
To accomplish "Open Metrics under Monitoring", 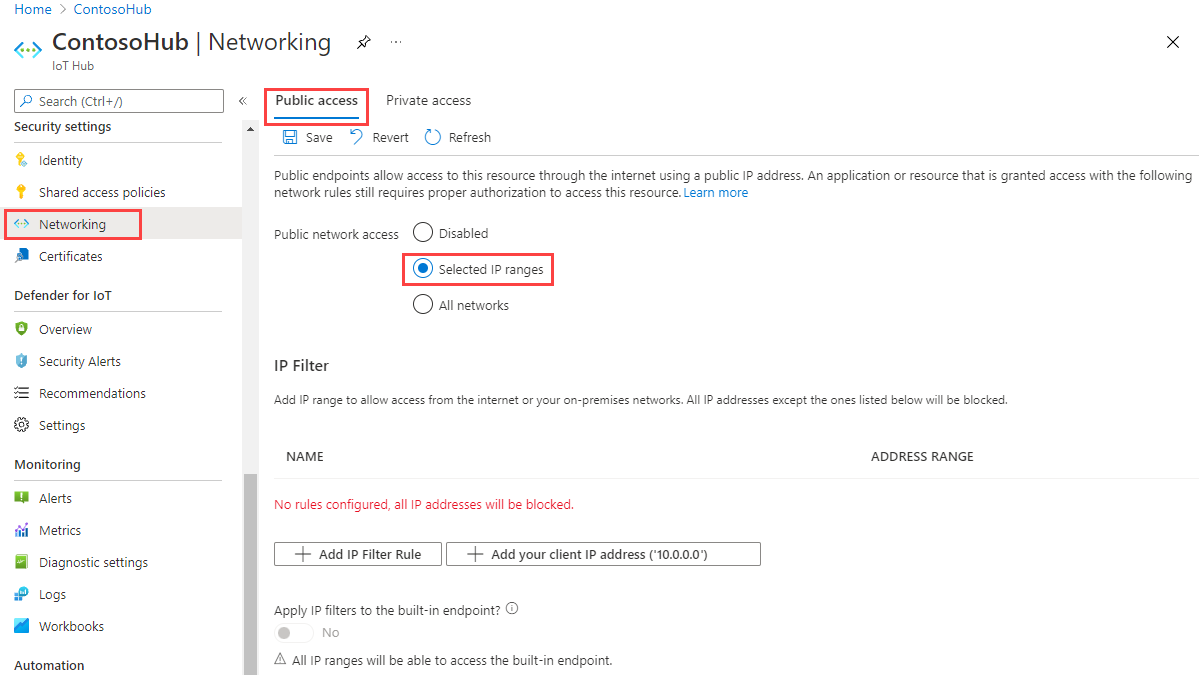I will point(64,529).
